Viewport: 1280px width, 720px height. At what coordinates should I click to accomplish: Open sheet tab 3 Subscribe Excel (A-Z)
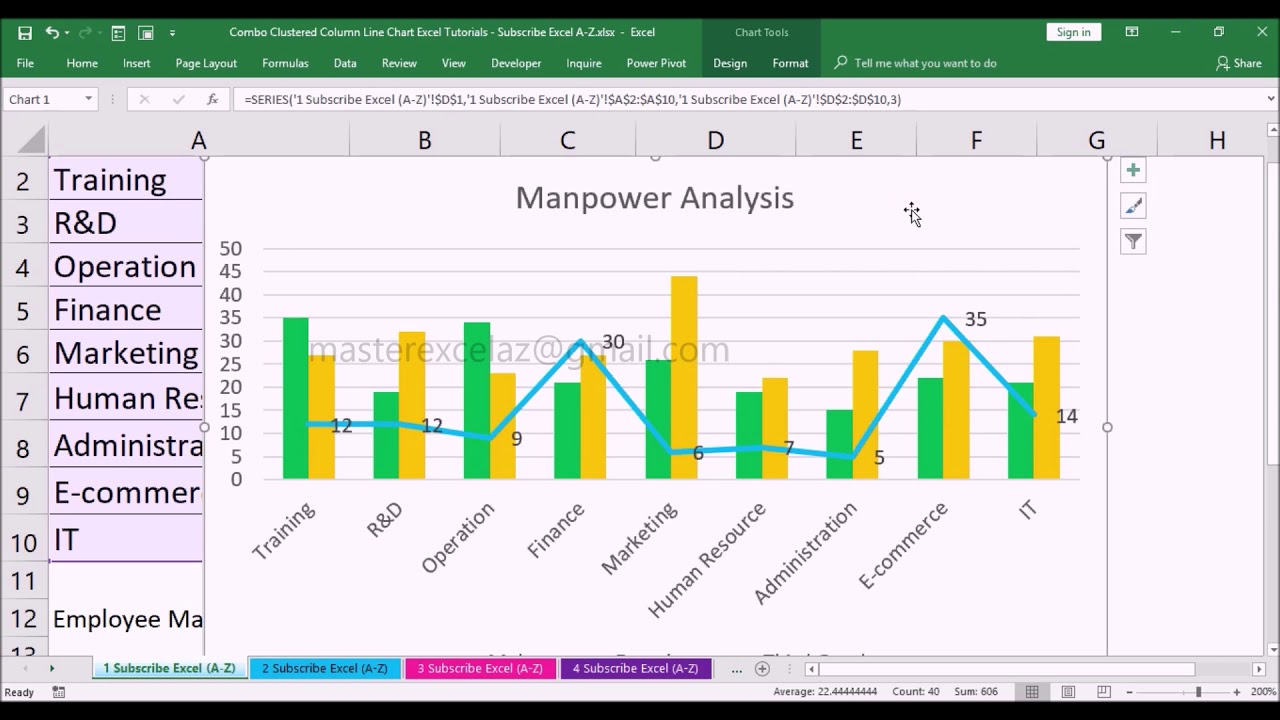pyautogui.click(x=480, y=668)
